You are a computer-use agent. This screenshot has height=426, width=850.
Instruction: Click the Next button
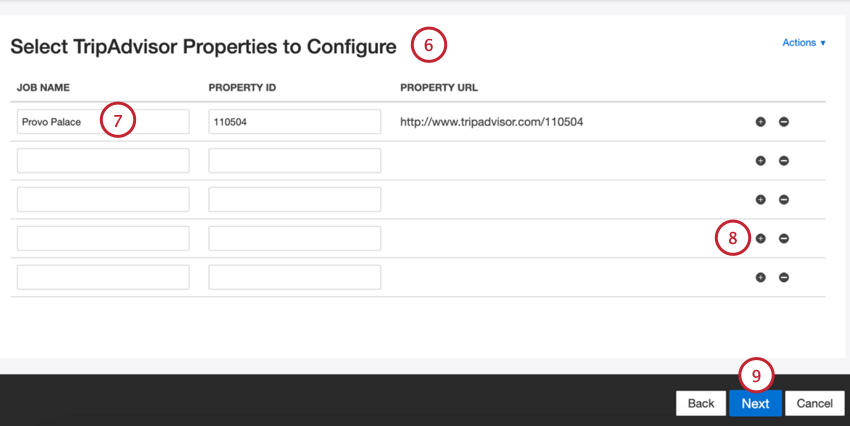755,403
